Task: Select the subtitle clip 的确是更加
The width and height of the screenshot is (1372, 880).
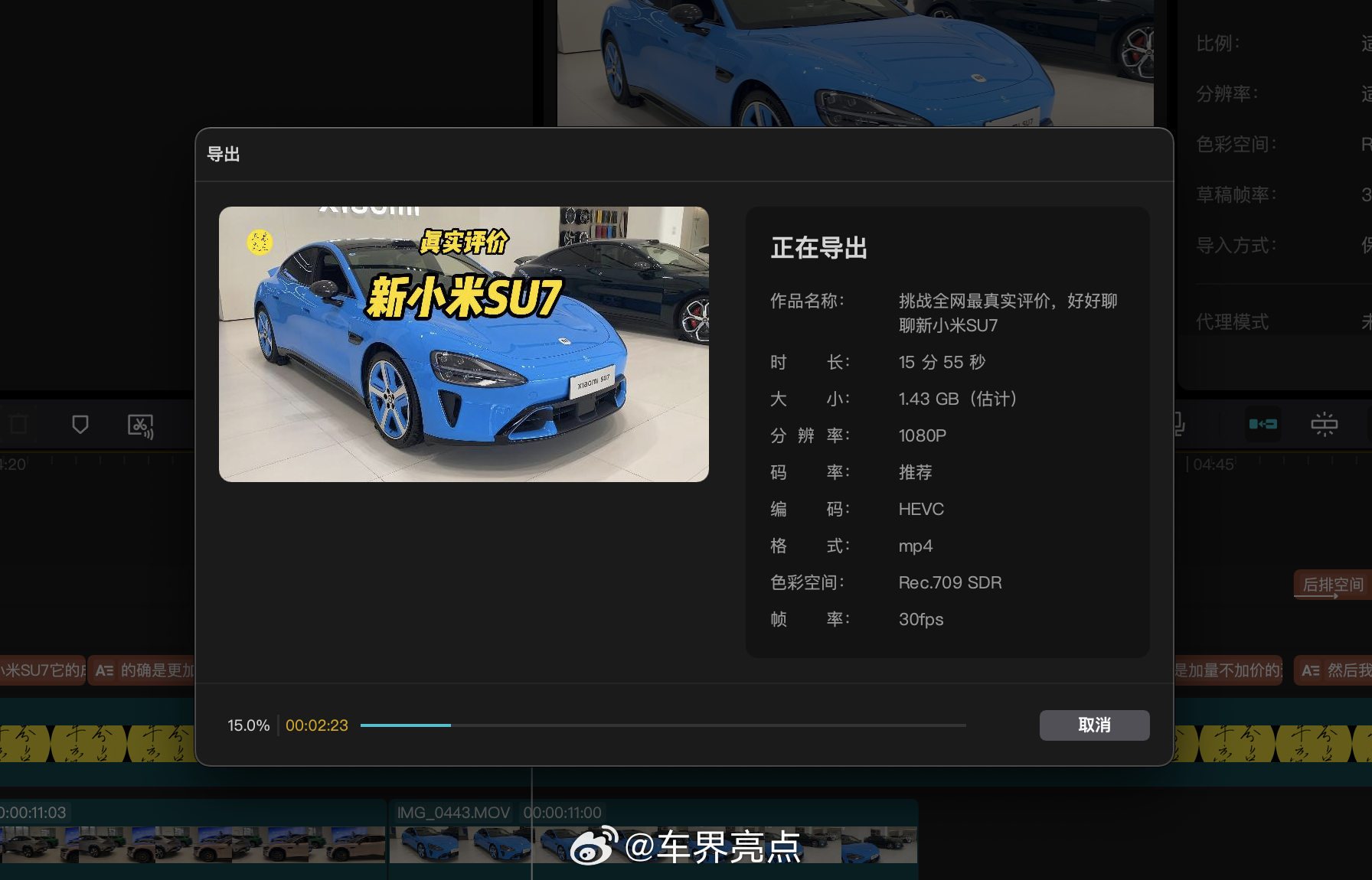Action: tap(142, 670)
